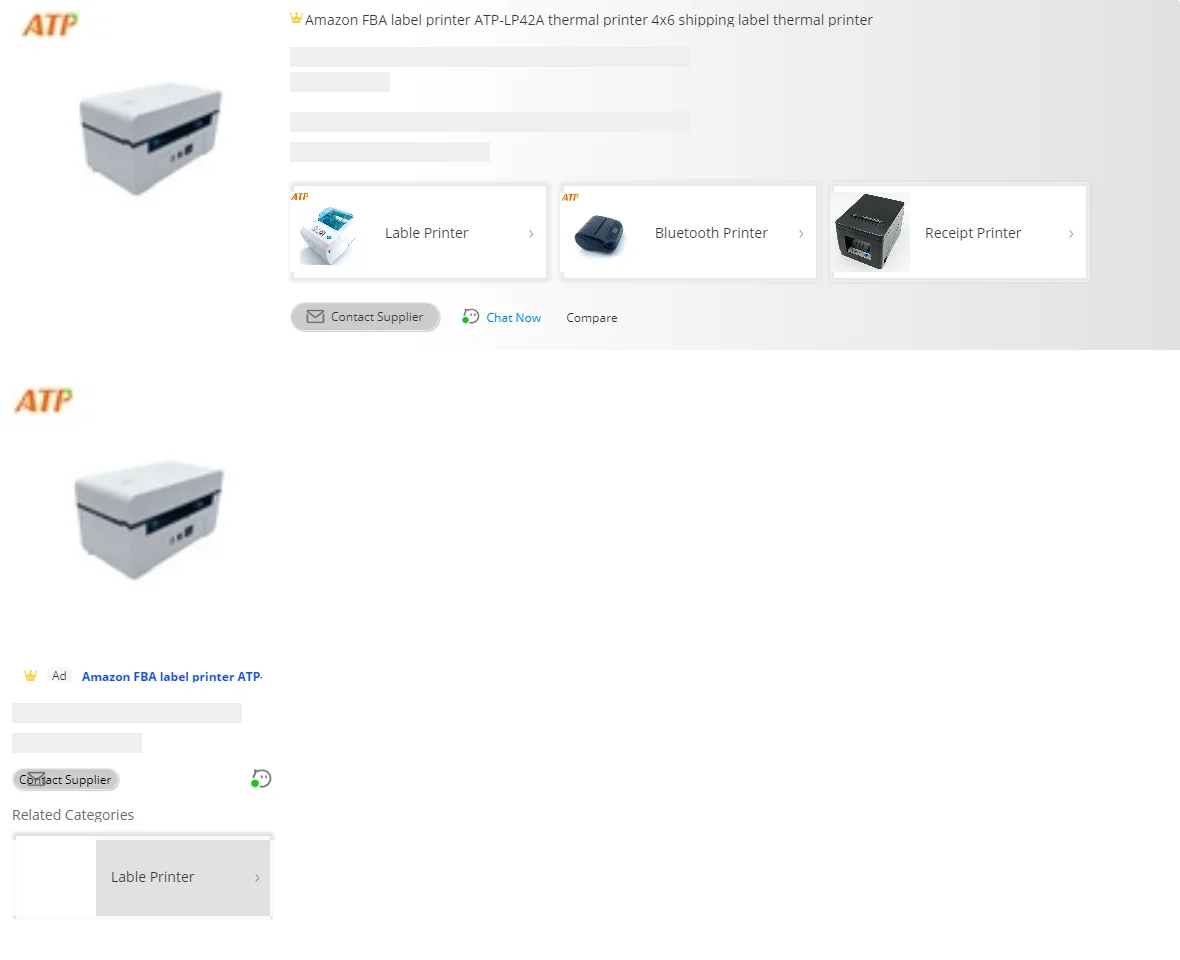Click the ATP logo above the second listing
Screen dimensions: 1180x960
coord(44,400)
